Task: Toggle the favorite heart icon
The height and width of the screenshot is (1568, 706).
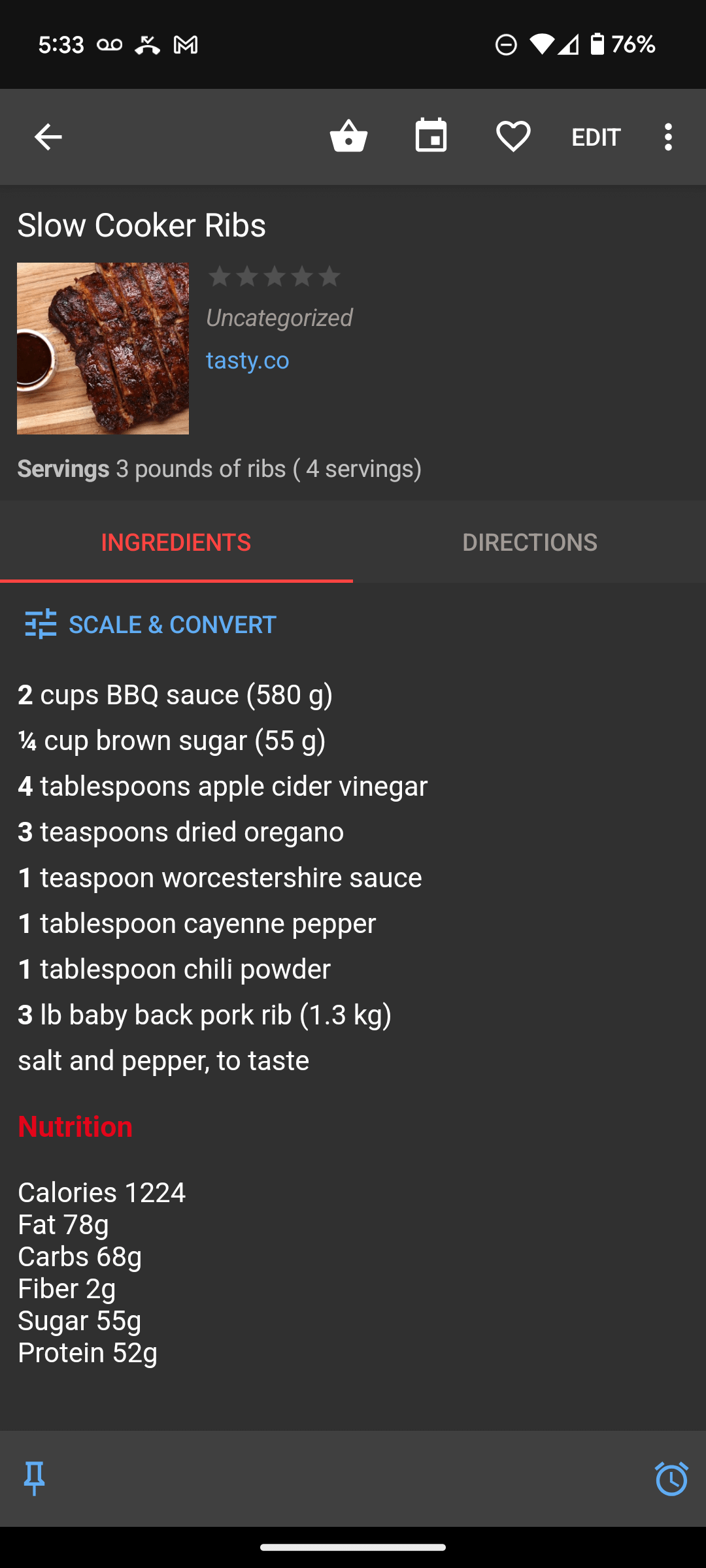Action: tap(513, 137)
